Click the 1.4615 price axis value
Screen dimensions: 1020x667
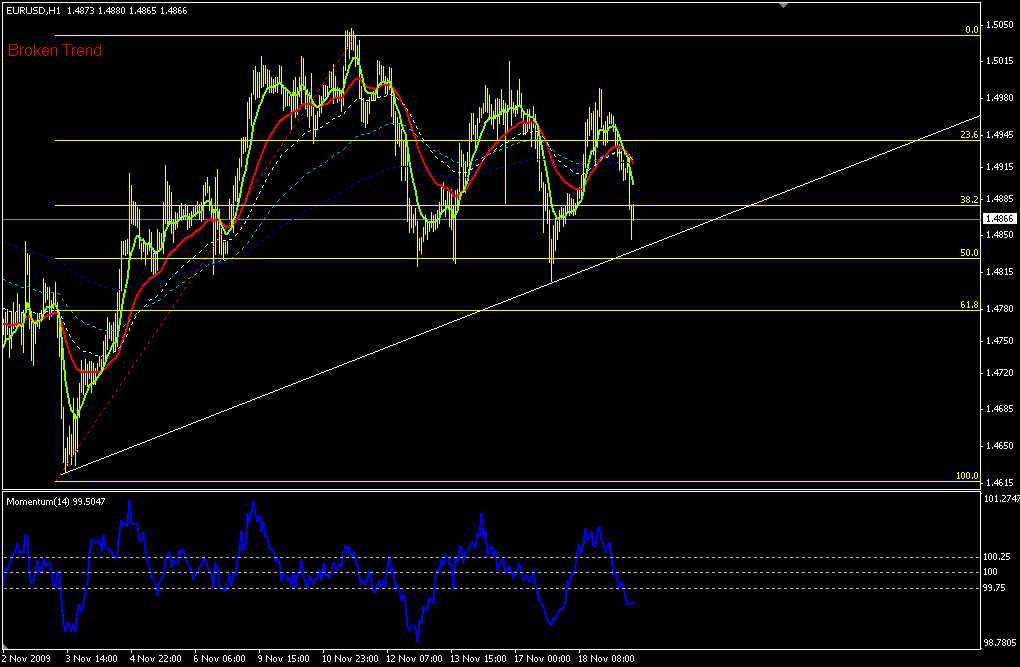click(1000, 482)
